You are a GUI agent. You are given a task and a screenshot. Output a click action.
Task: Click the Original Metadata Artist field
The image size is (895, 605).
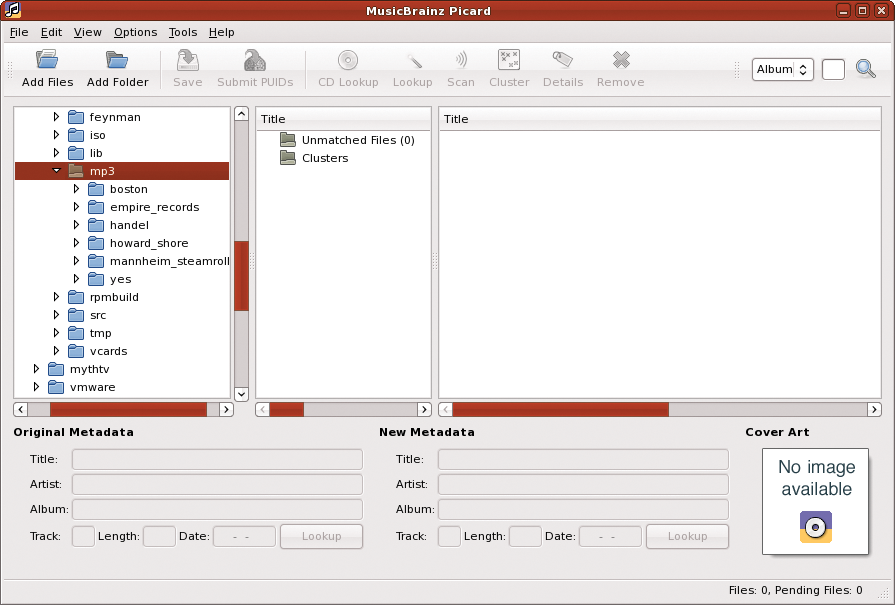tap(217, 485)
